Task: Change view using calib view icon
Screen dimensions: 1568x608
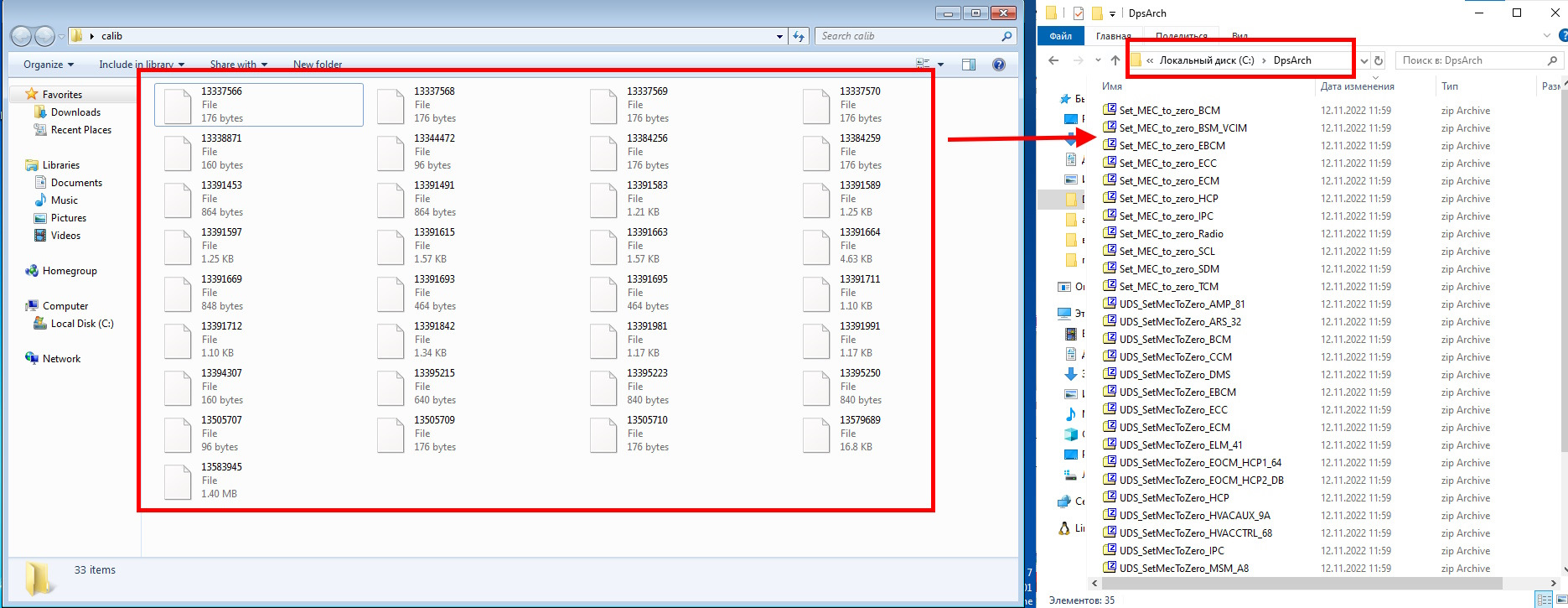Action: (x=924, y=65)
